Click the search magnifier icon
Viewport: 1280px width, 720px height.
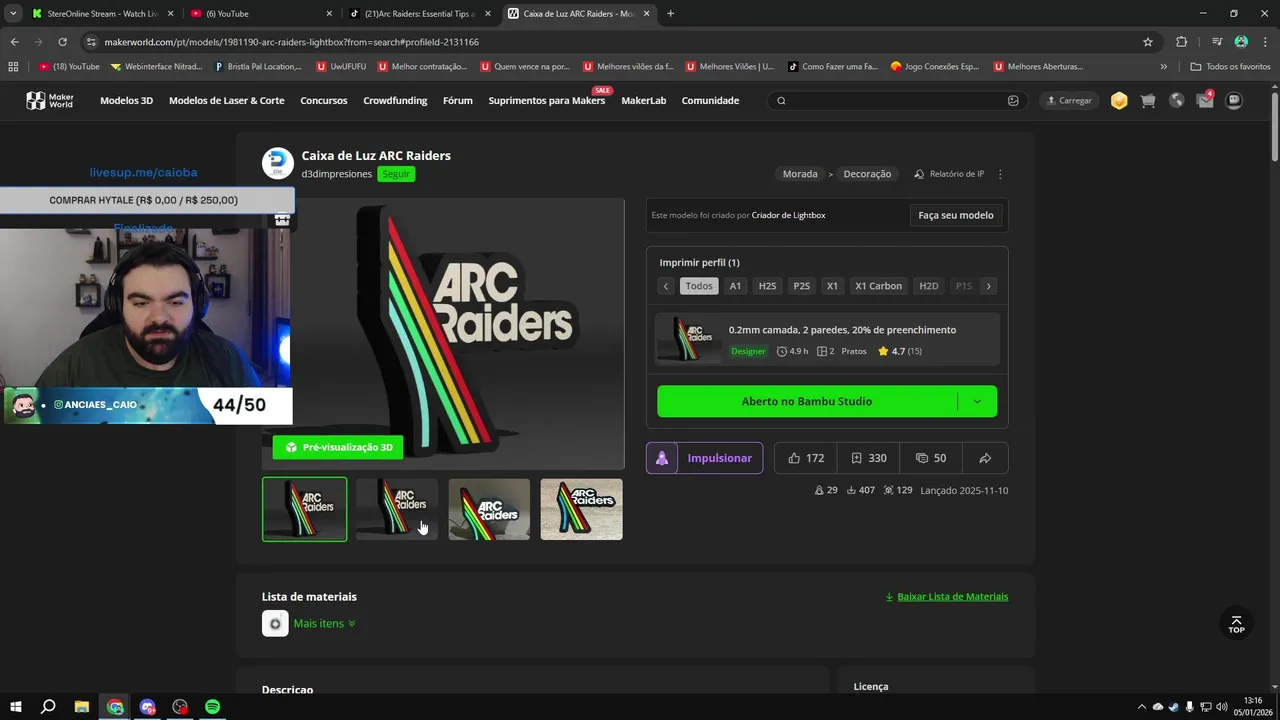[x=781, y=100]
